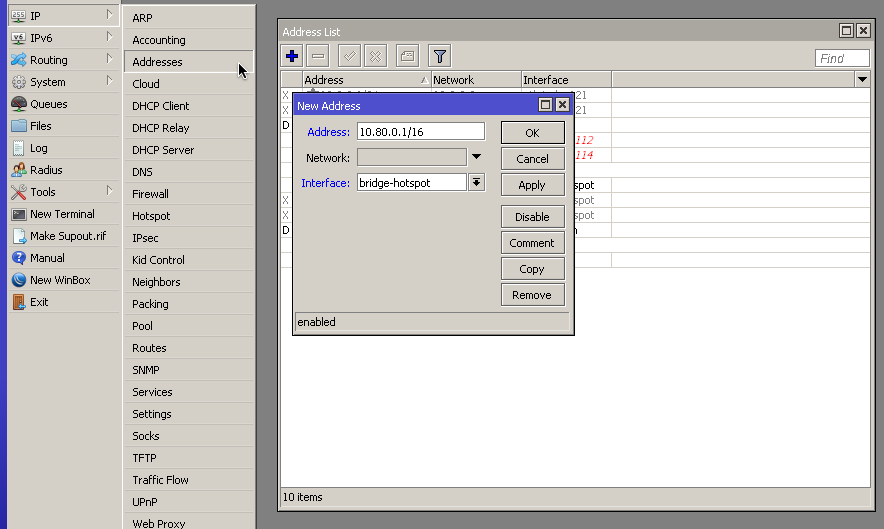Click the Find search box

point(842,58)
